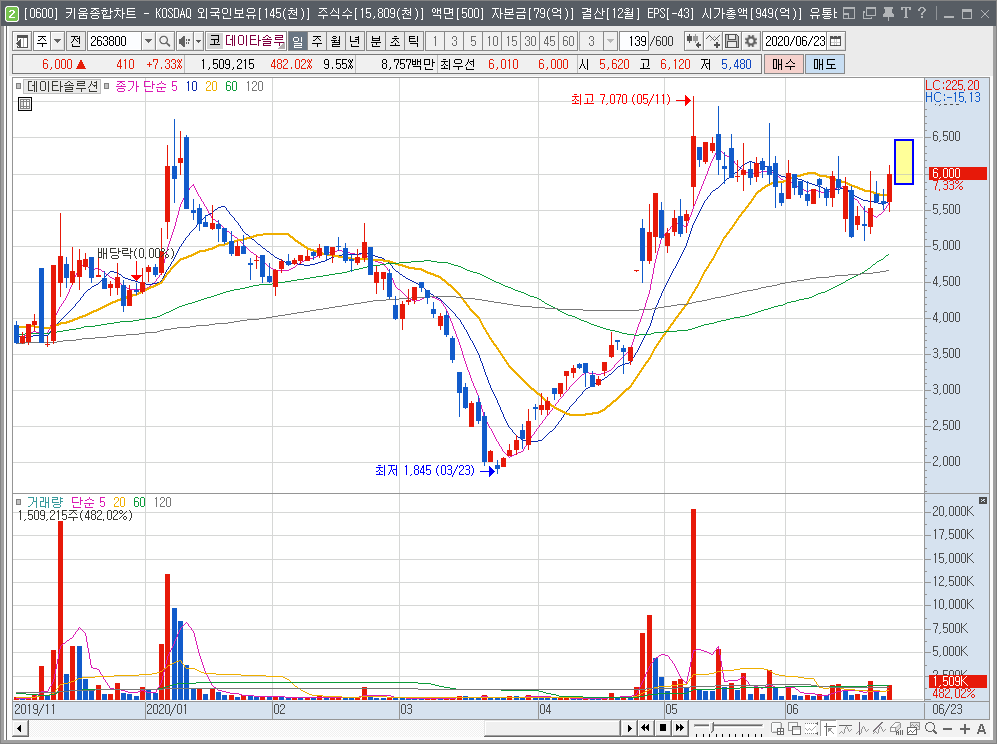Viewport: 997px width, 744px height.
Task: Open the stock code search magnifier
Action: pos(164,41)
